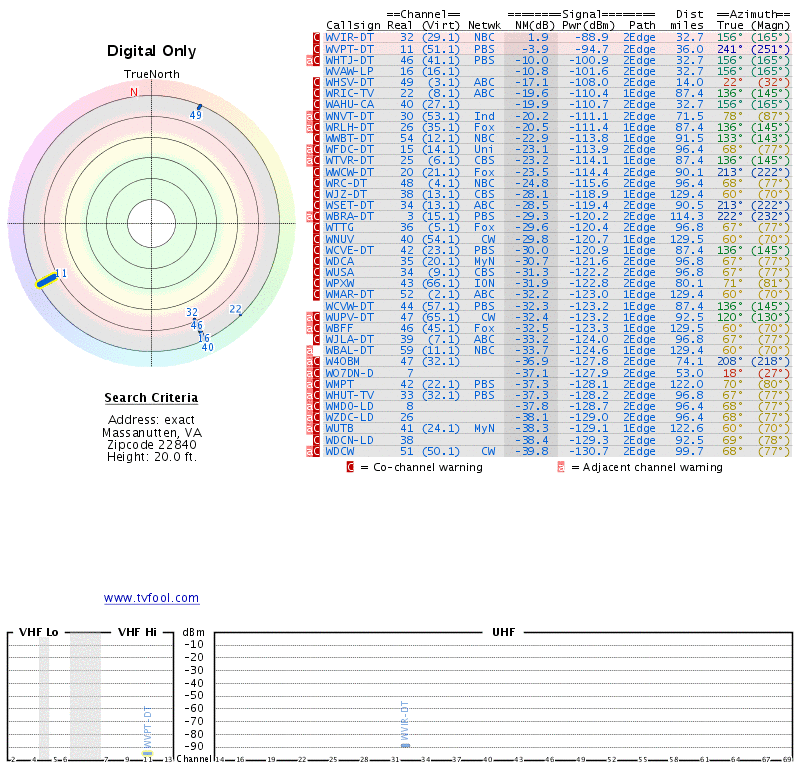
Task: Select the WHSV-DT callsign entry
Action: click(x=349, y=82)
